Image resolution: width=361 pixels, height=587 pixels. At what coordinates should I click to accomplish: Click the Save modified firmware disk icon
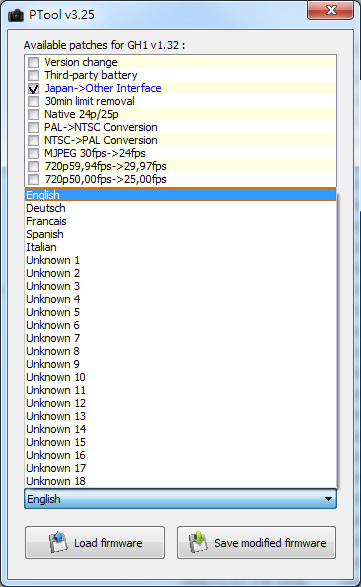198,542
